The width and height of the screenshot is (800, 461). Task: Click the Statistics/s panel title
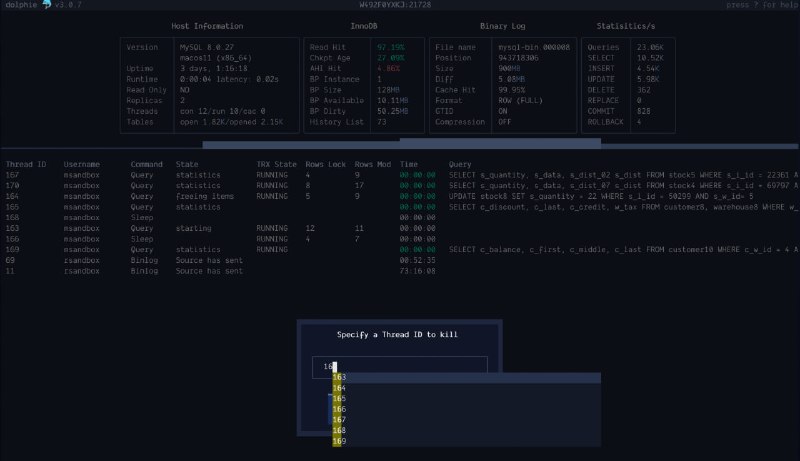coord(626,26)
